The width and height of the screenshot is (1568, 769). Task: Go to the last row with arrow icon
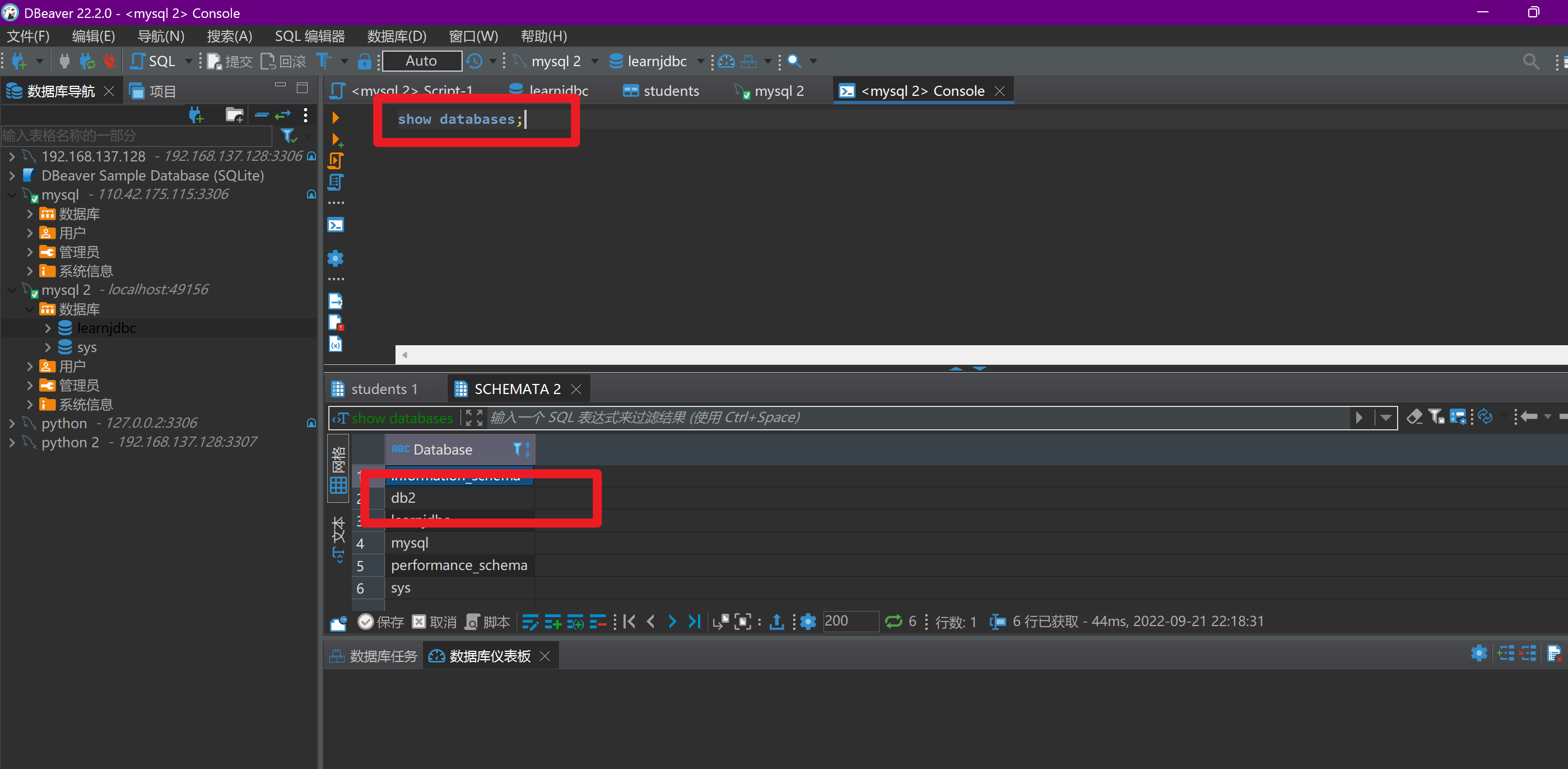694,622
